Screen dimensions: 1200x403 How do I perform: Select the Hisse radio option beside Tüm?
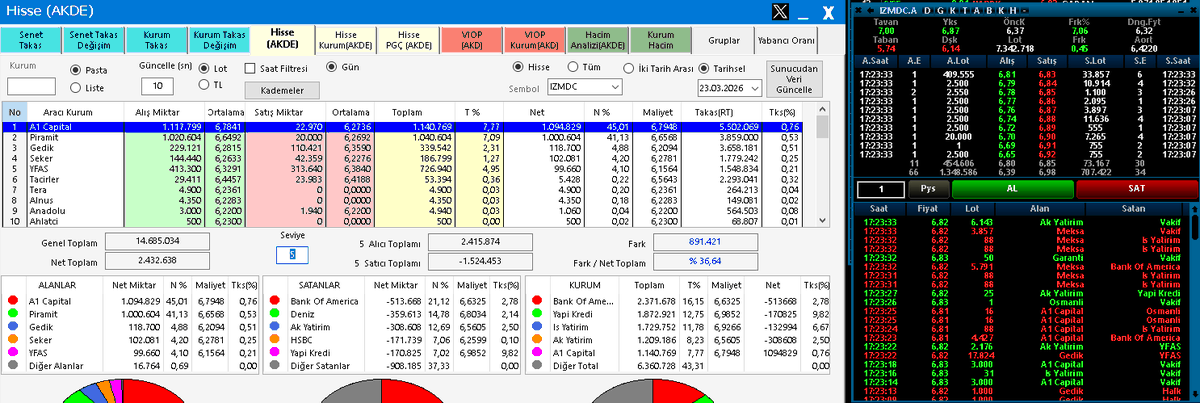click(519, 67)
